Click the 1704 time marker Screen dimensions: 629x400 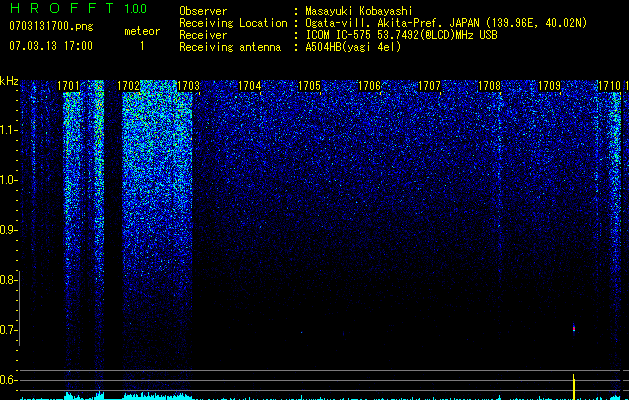[250, 86]
